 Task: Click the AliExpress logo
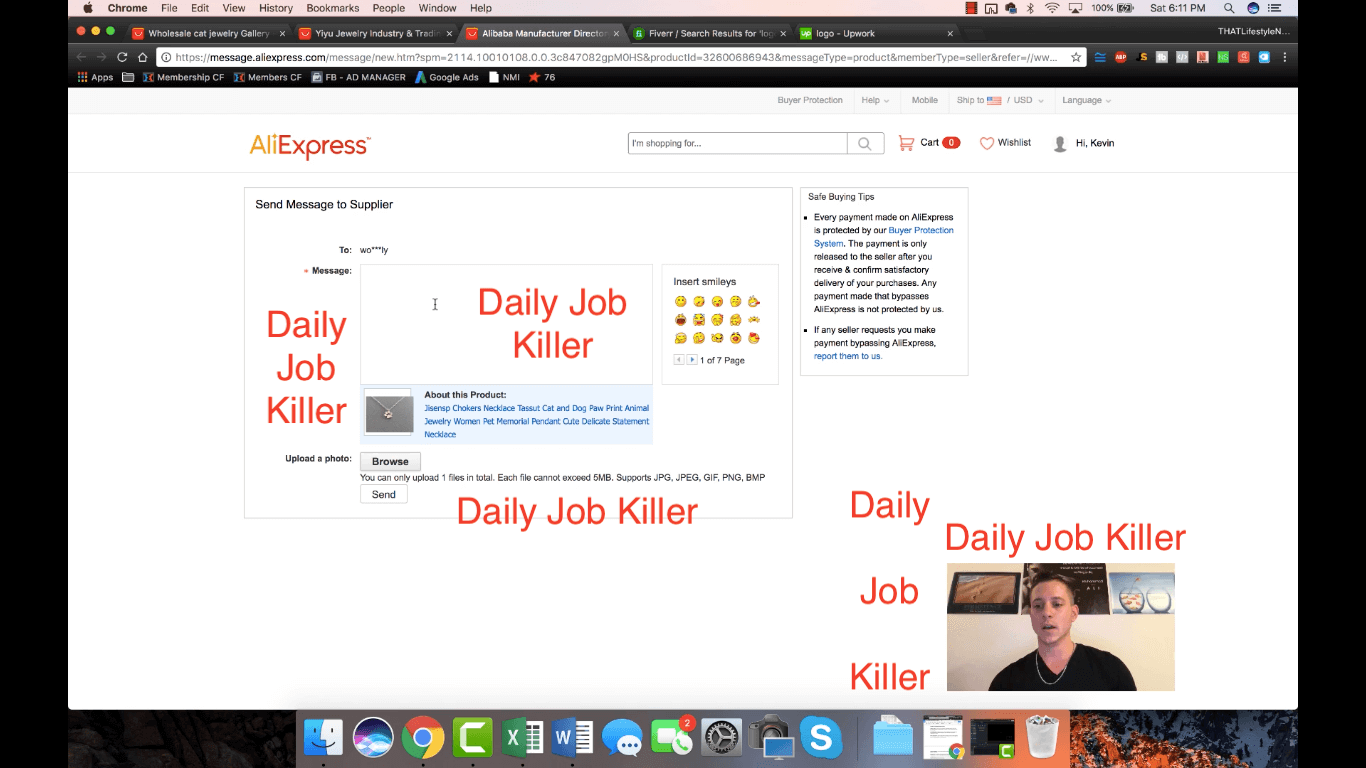pyautogui.click(x=310, y=146)
